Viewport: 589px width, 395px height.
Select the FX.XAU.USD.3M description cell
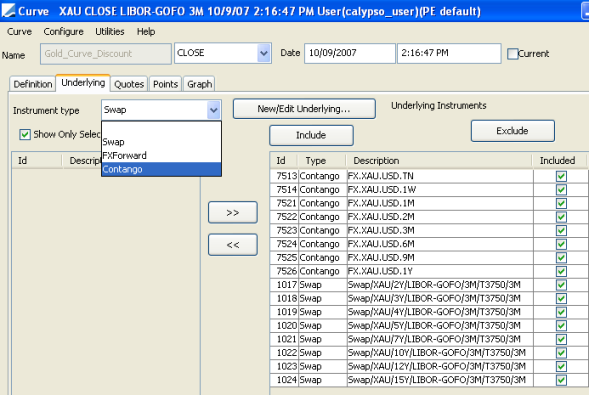click(x=440, y=231)
